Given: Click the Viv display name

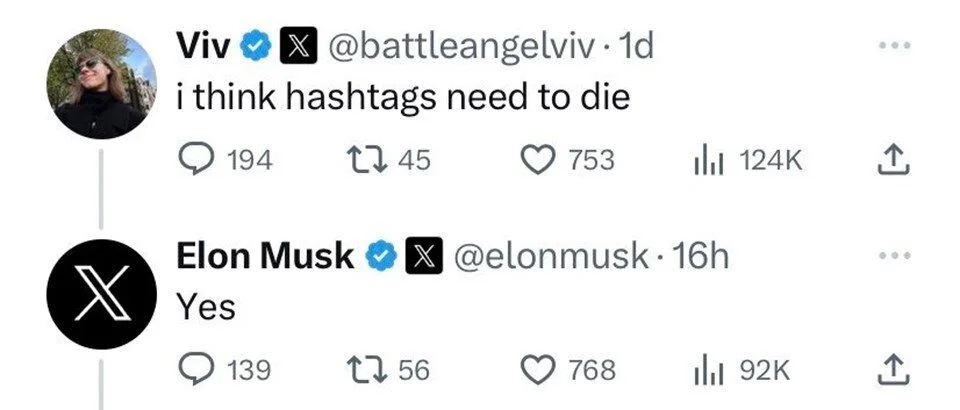Looking at the screenshot, I should click(205, 46).
